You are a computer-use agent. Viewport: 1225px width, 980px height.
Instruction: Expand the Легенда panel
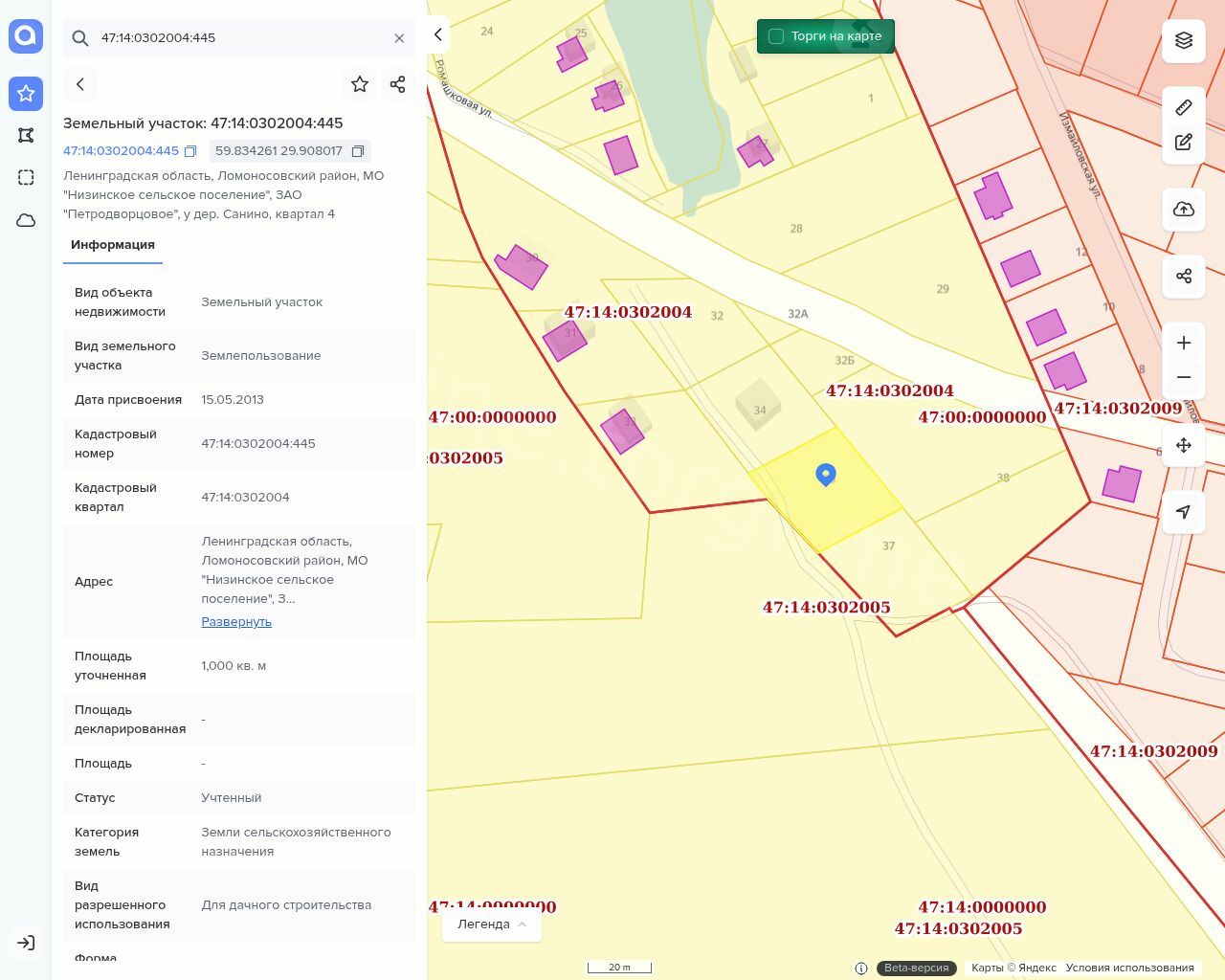coord(492,924)
